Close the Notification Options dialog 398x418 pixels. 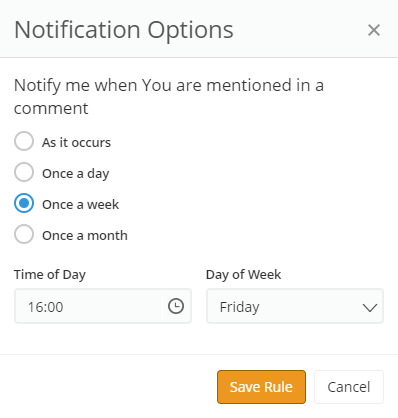coord(374,30)
